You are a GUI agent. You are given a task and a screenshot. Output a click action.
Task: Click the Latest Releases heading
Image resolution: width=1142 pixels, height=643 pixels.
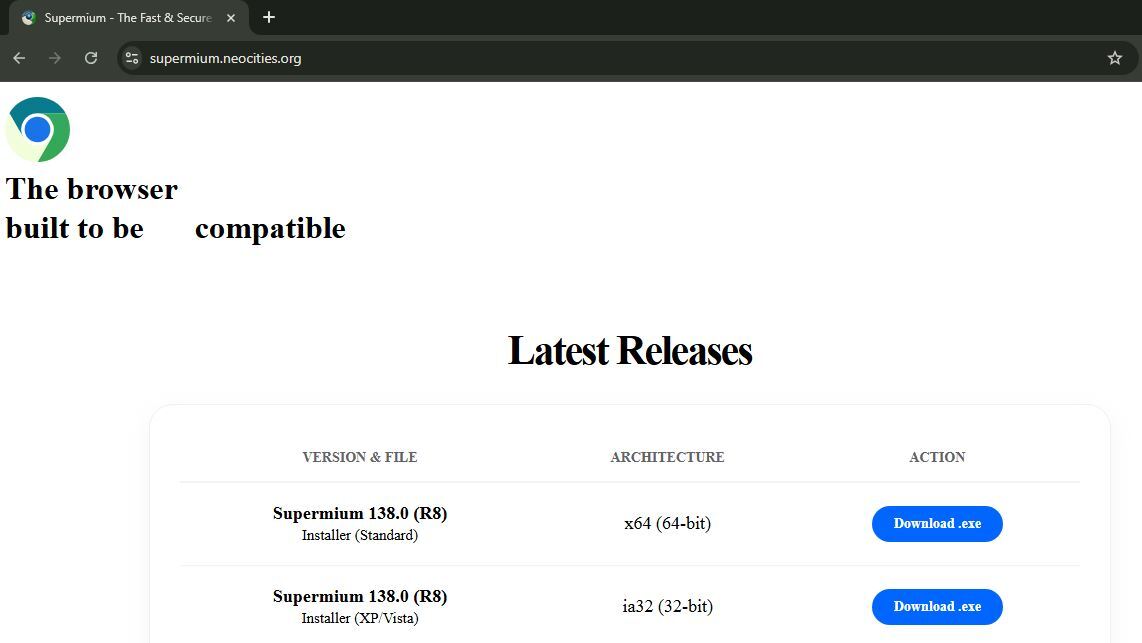point(629,351)
